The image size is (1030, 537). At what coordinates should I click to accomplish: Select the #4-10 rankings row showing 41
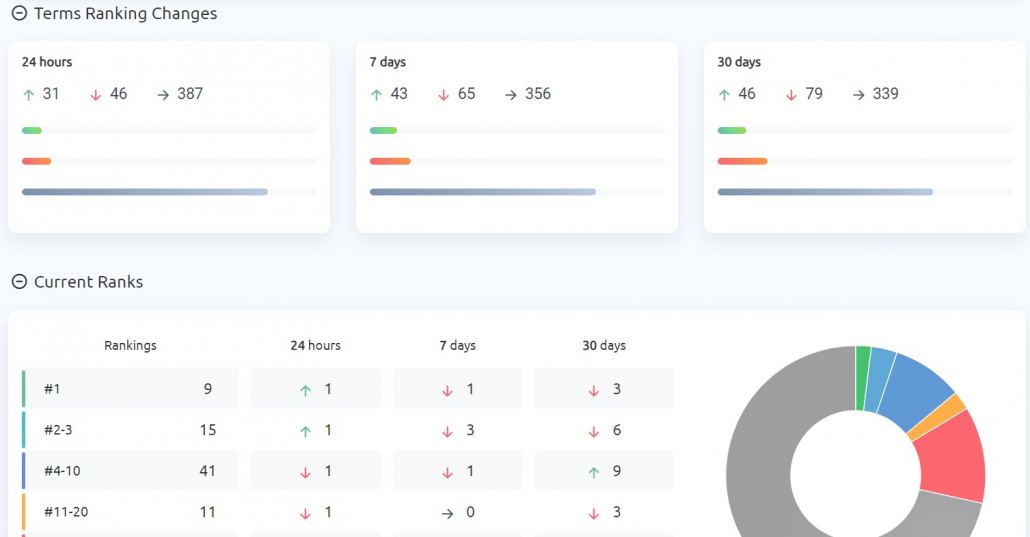[130, 471]
